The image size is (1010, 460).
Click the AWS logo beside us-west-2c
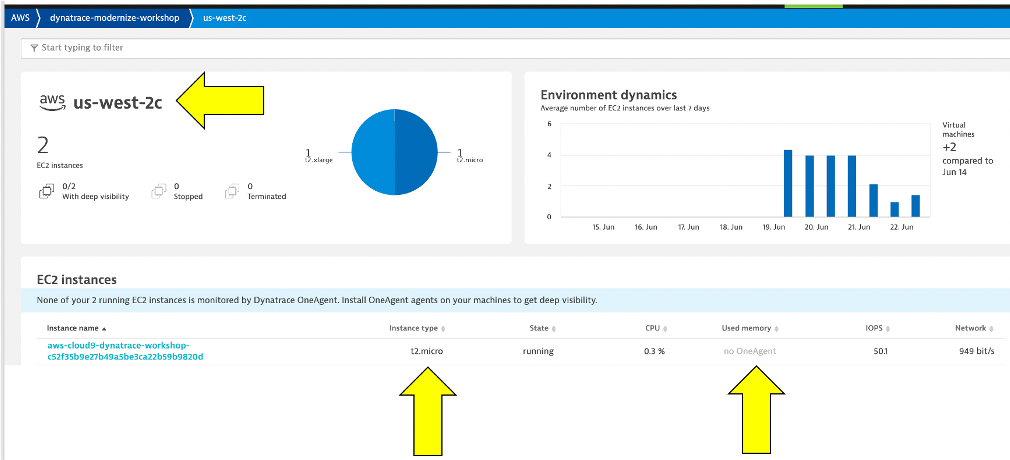point(52,100)
